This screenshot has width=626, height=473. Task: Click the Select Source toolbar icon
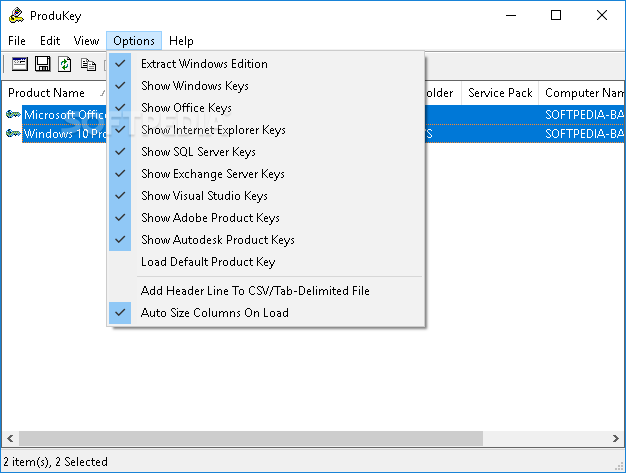point(20,64)
